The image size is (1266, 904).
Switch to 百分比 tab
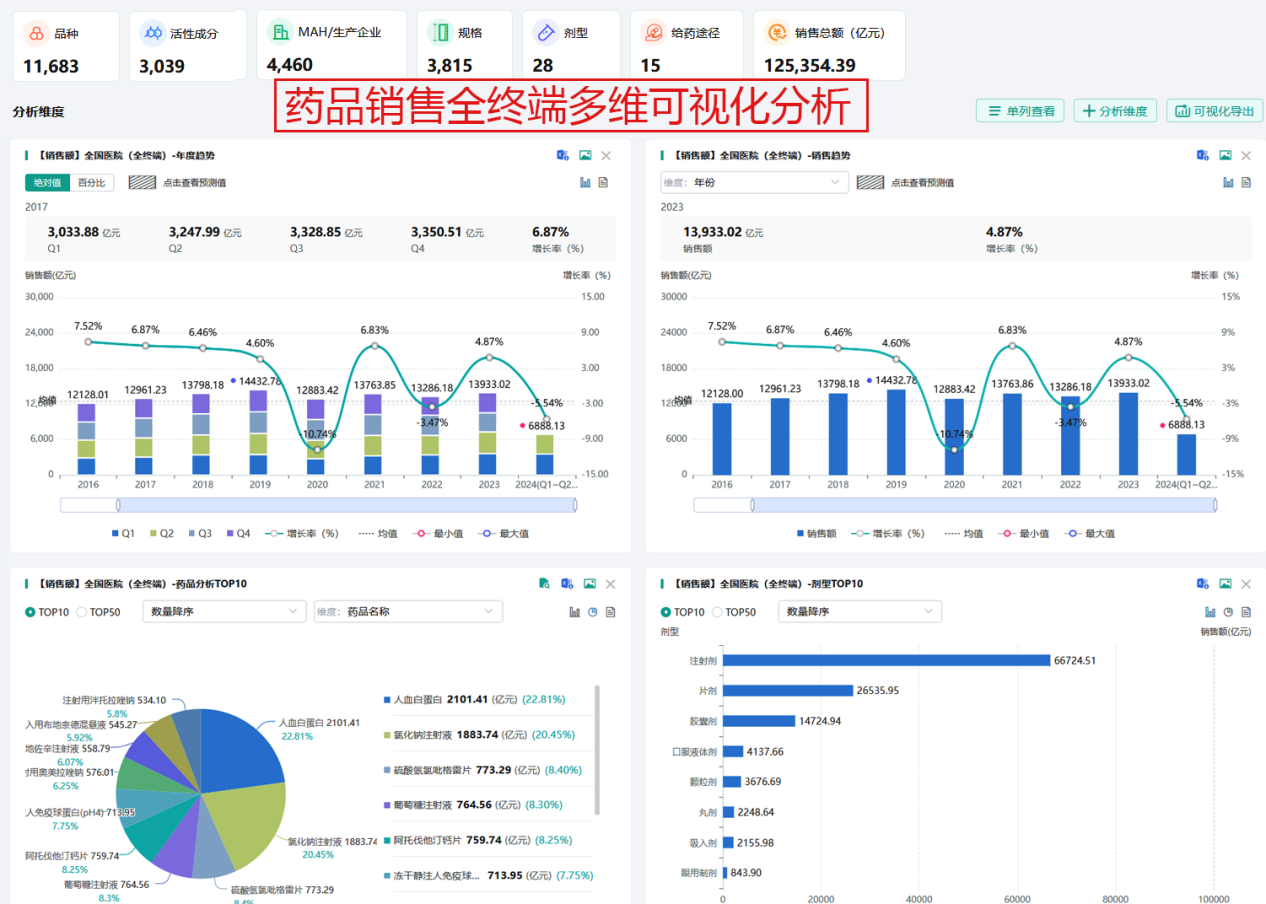[93, 183]
